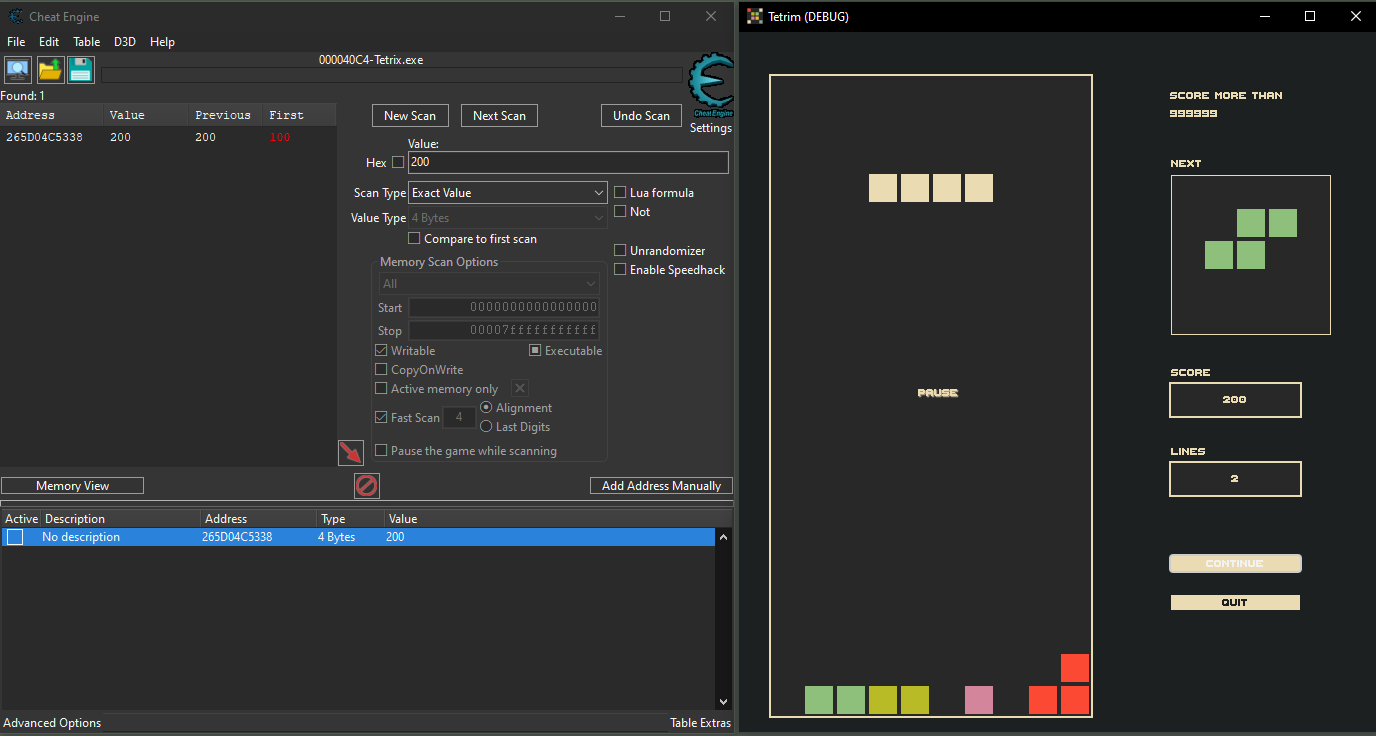This screenshot has height=736, width=1376.
Task: Enable the Unrandomizer checkbox
Action: [x=620, y=251]
